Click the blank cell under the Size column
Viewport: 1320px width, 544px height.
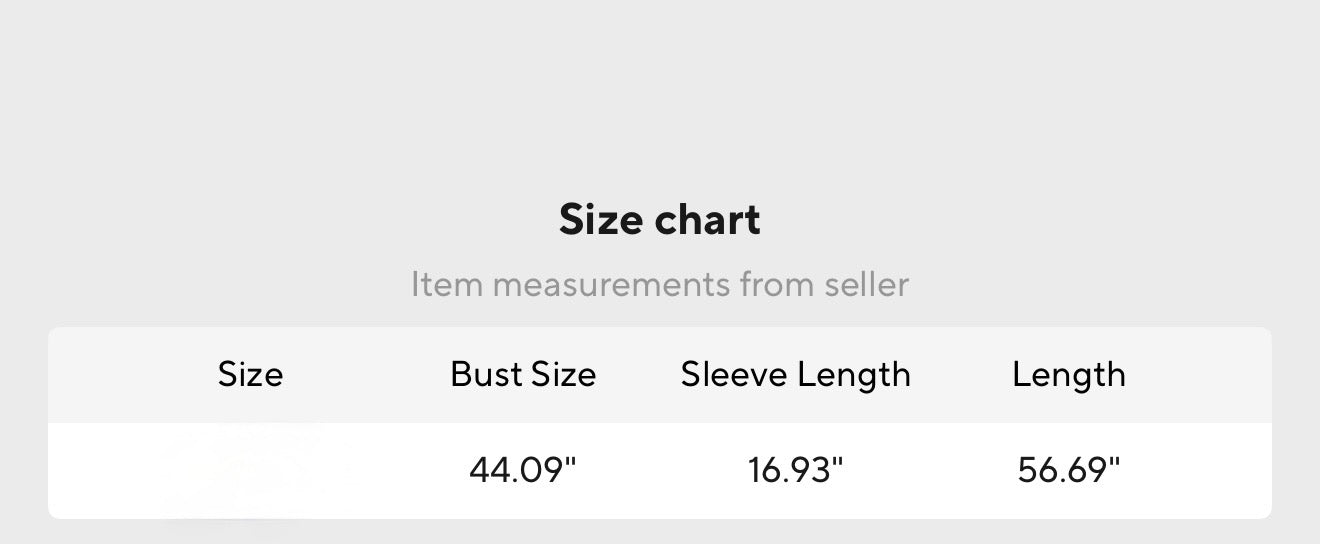click(250, 469)
